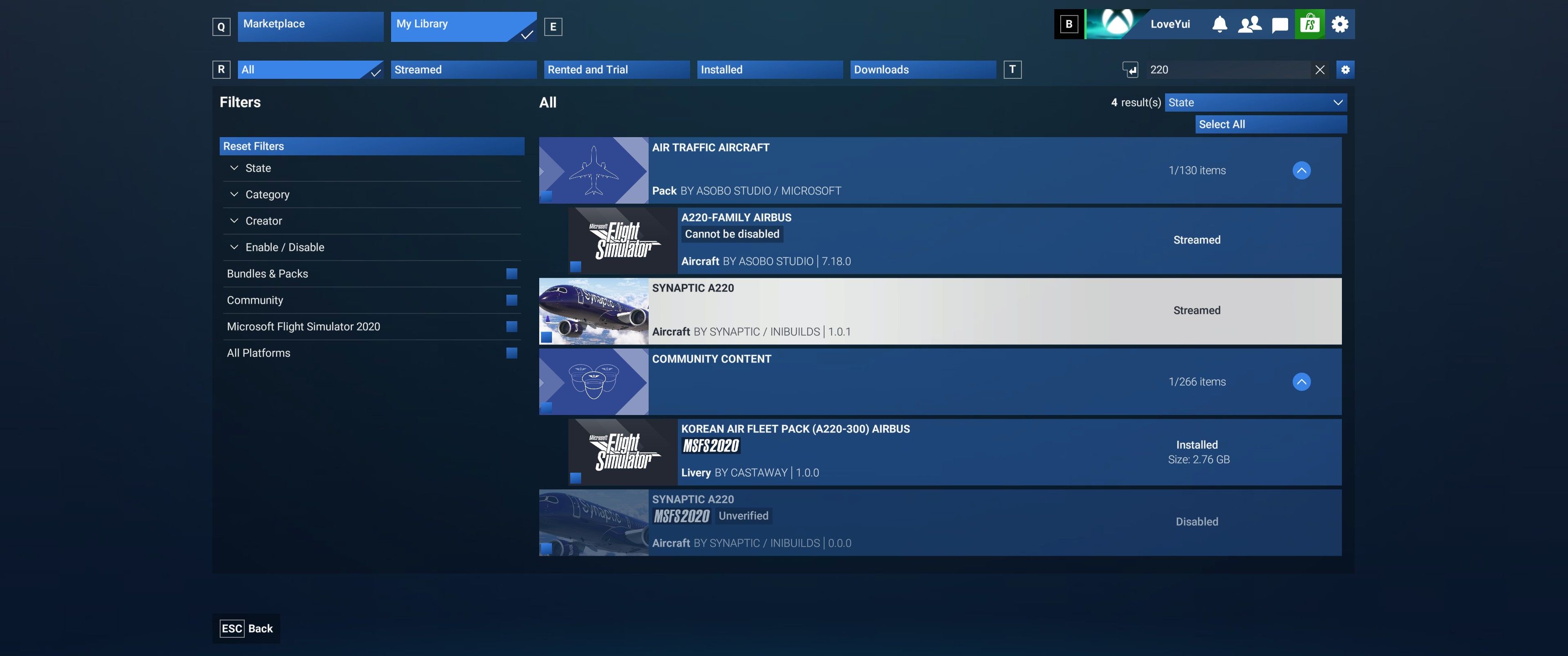Viewport: 1568px width, 656px height.
Task: Expand the State filter section
Action: point(372,168)
